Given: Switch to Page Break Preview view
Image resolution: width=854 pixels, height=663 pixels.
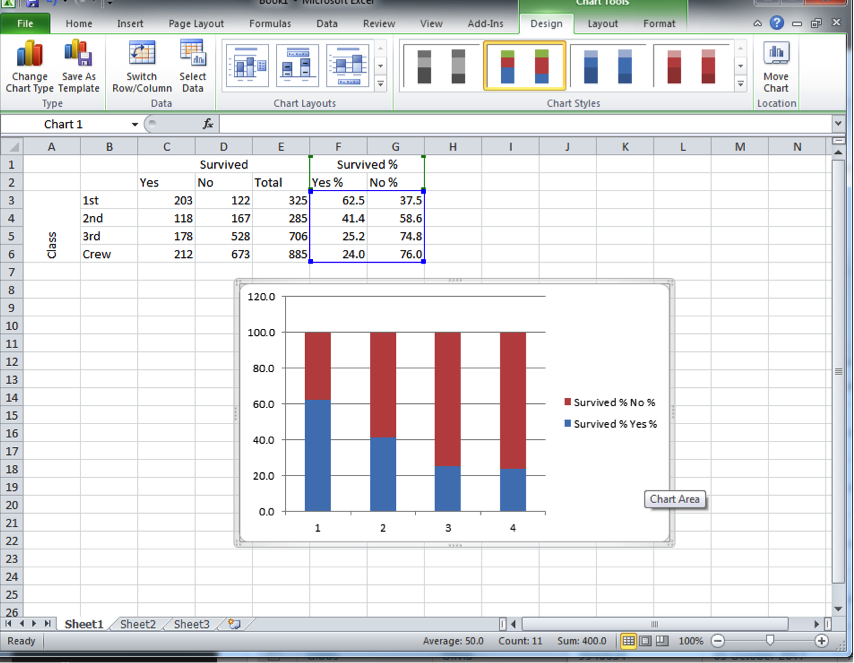Looking at the screenshot, I should [x=662, y=641].
